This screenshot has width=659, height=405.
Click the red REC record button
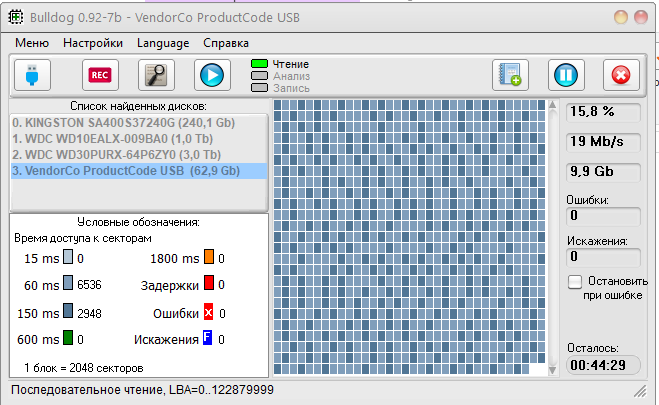click(x=100, y=75)
